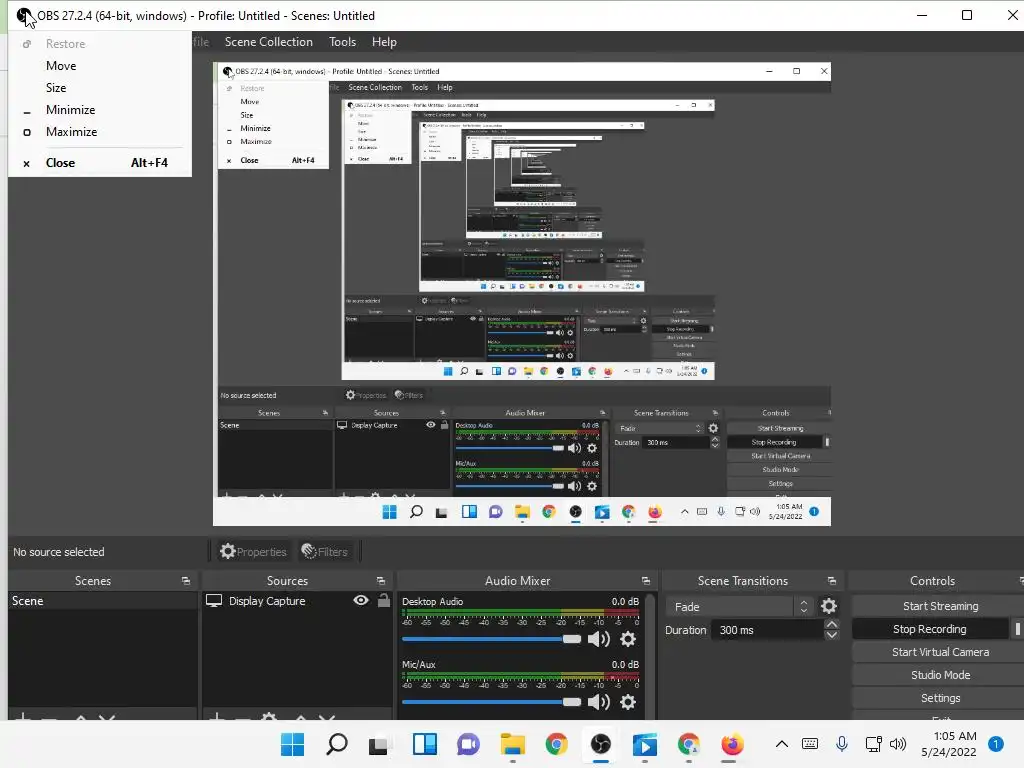Choose Minimize from the system menu

click(x=100, y=110)
